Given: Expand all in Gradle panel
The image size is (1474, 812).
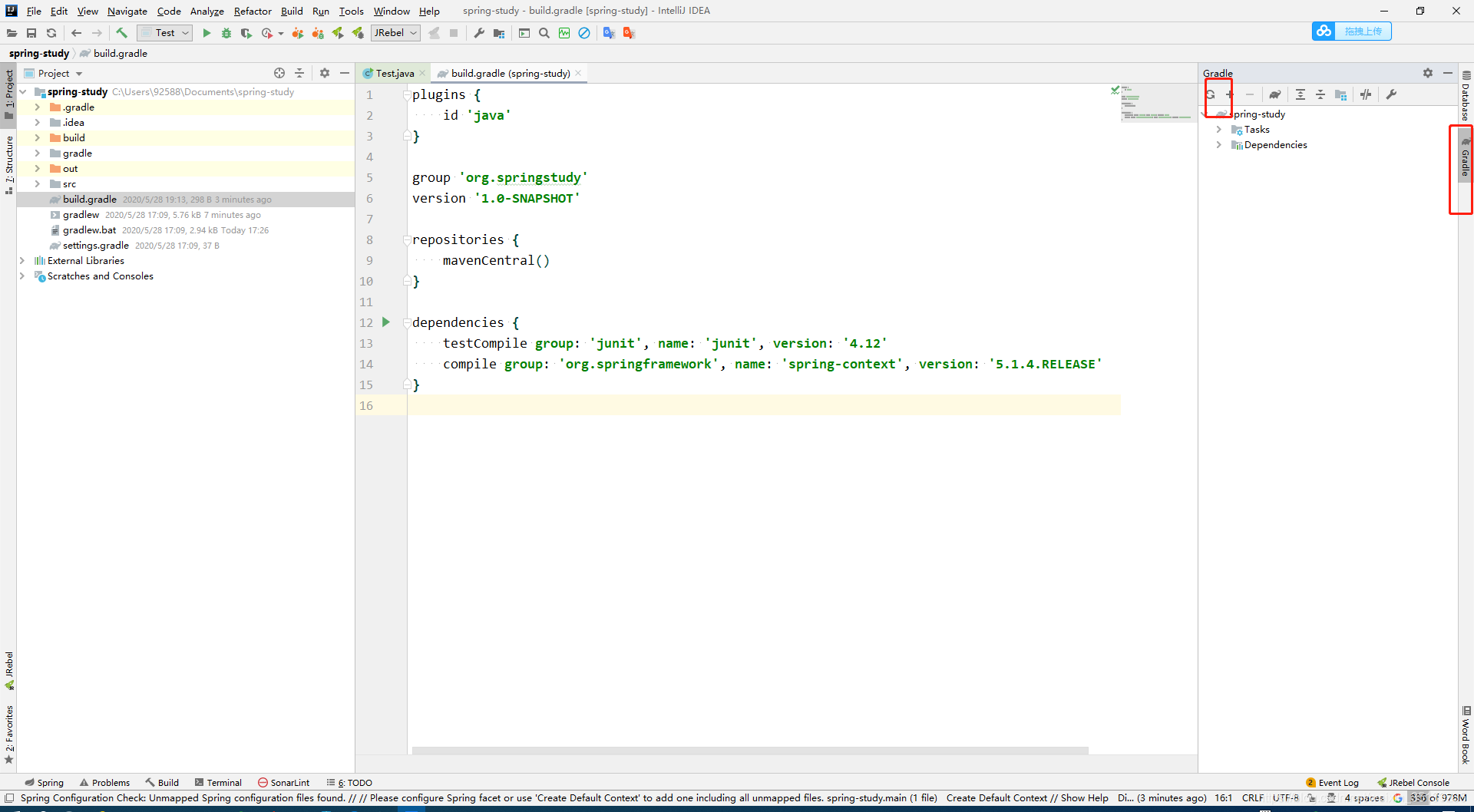Looking at the screenshot, I should click(1300, 94).
